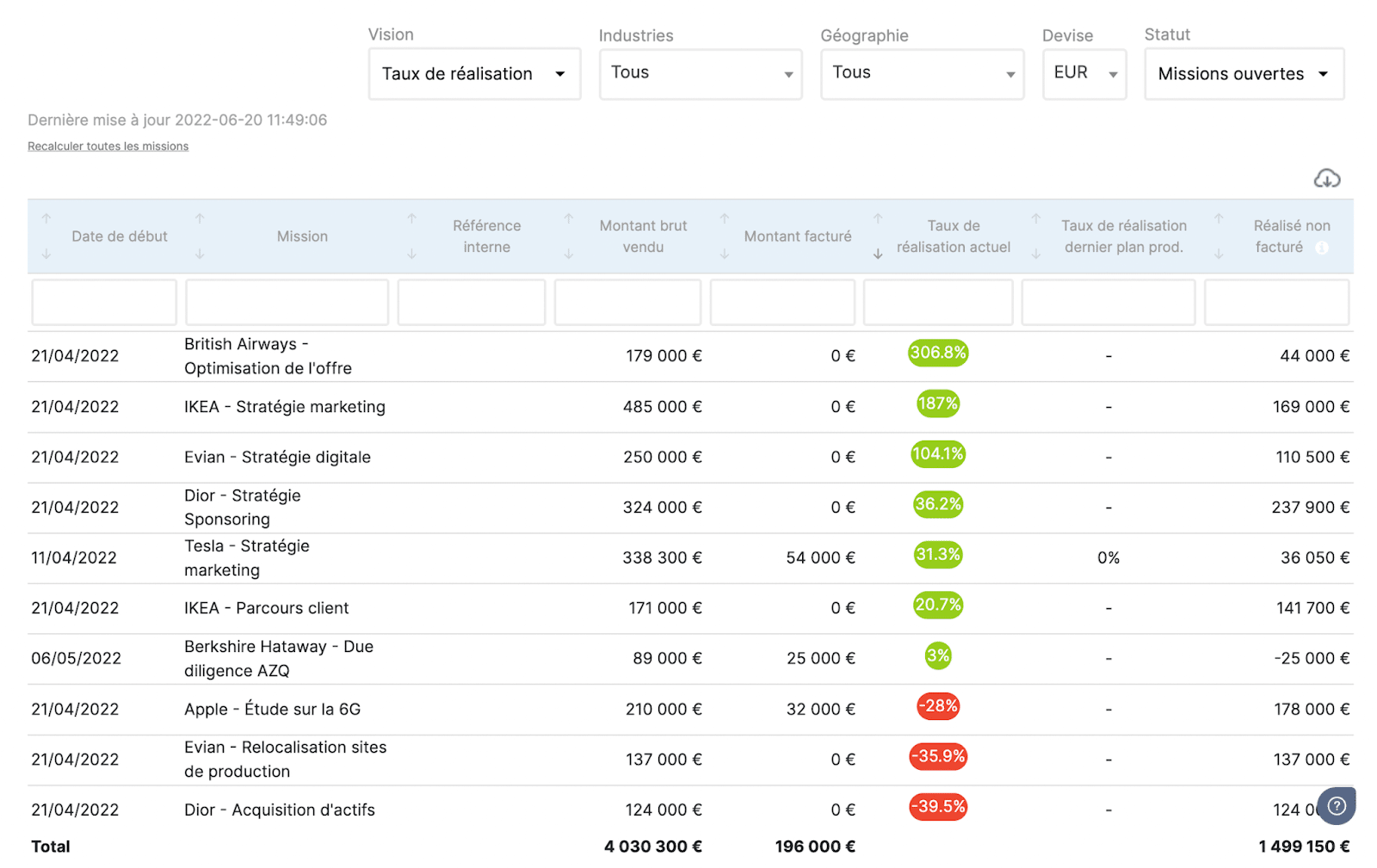Image resolution: width=1377 pixels, height=868 pixels.
Task: Click the green 306.8% badge
Action: tap(938, 353)
